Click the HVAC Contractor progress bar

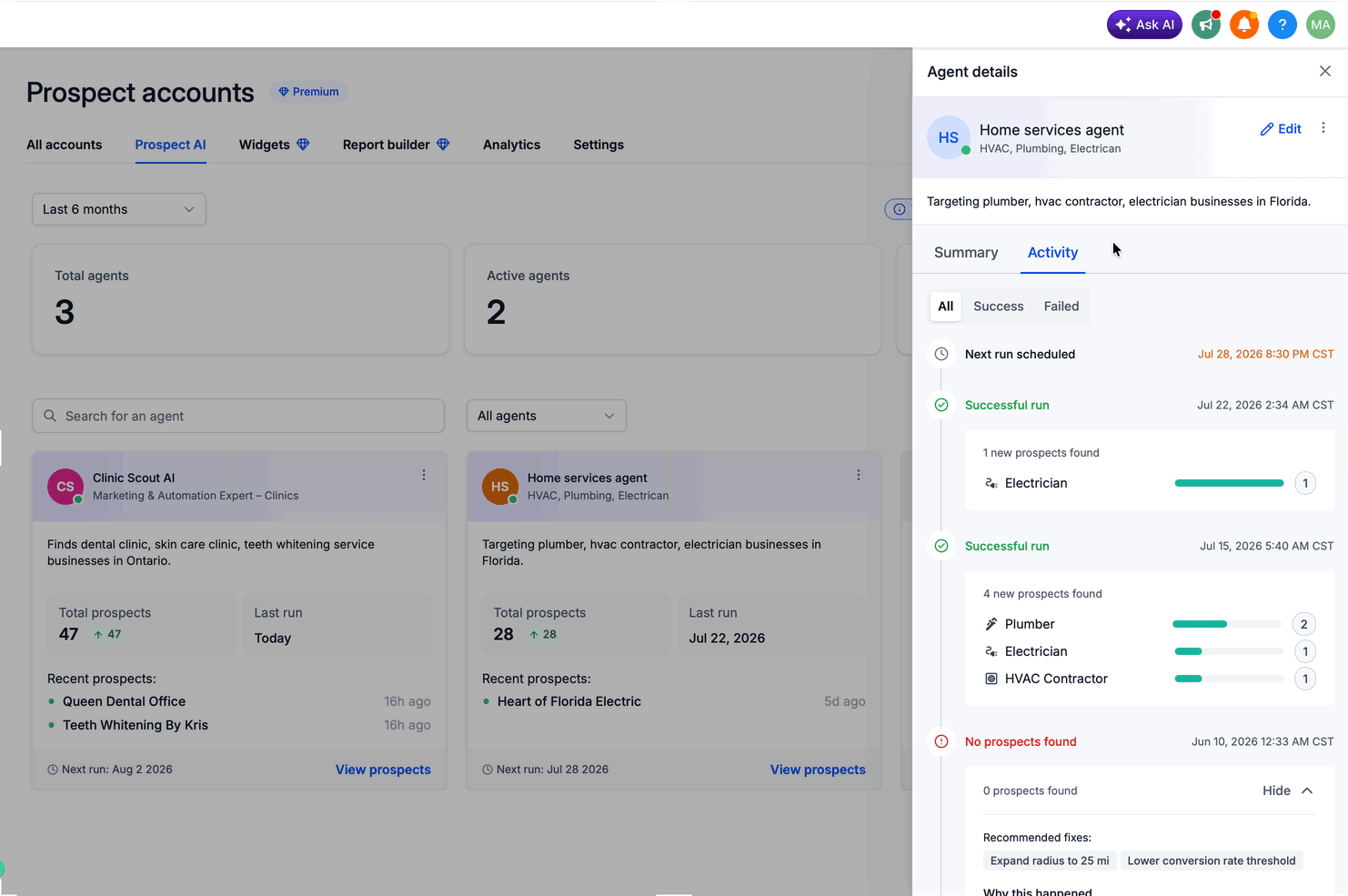point(1229,679)
